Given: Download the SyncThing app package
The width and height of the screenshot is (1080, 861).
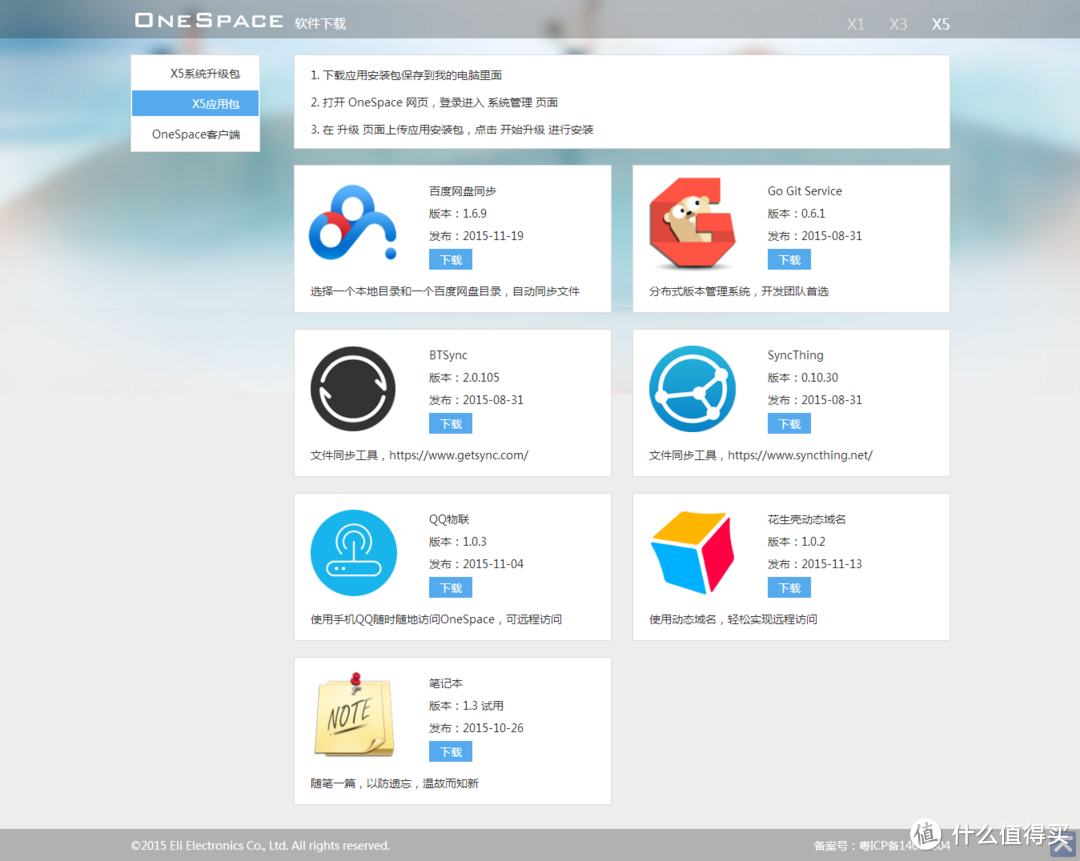Looking at the screenshot, I should 789,424.
